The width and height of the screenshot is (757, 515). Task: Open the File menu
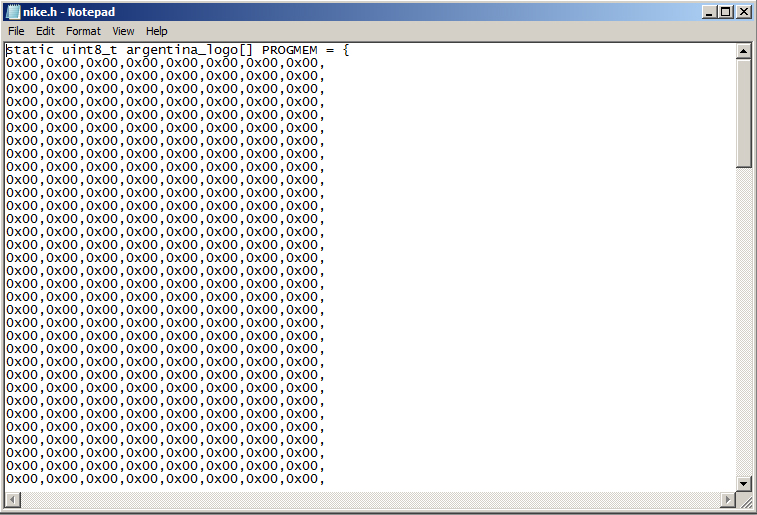tap(16, 31)
